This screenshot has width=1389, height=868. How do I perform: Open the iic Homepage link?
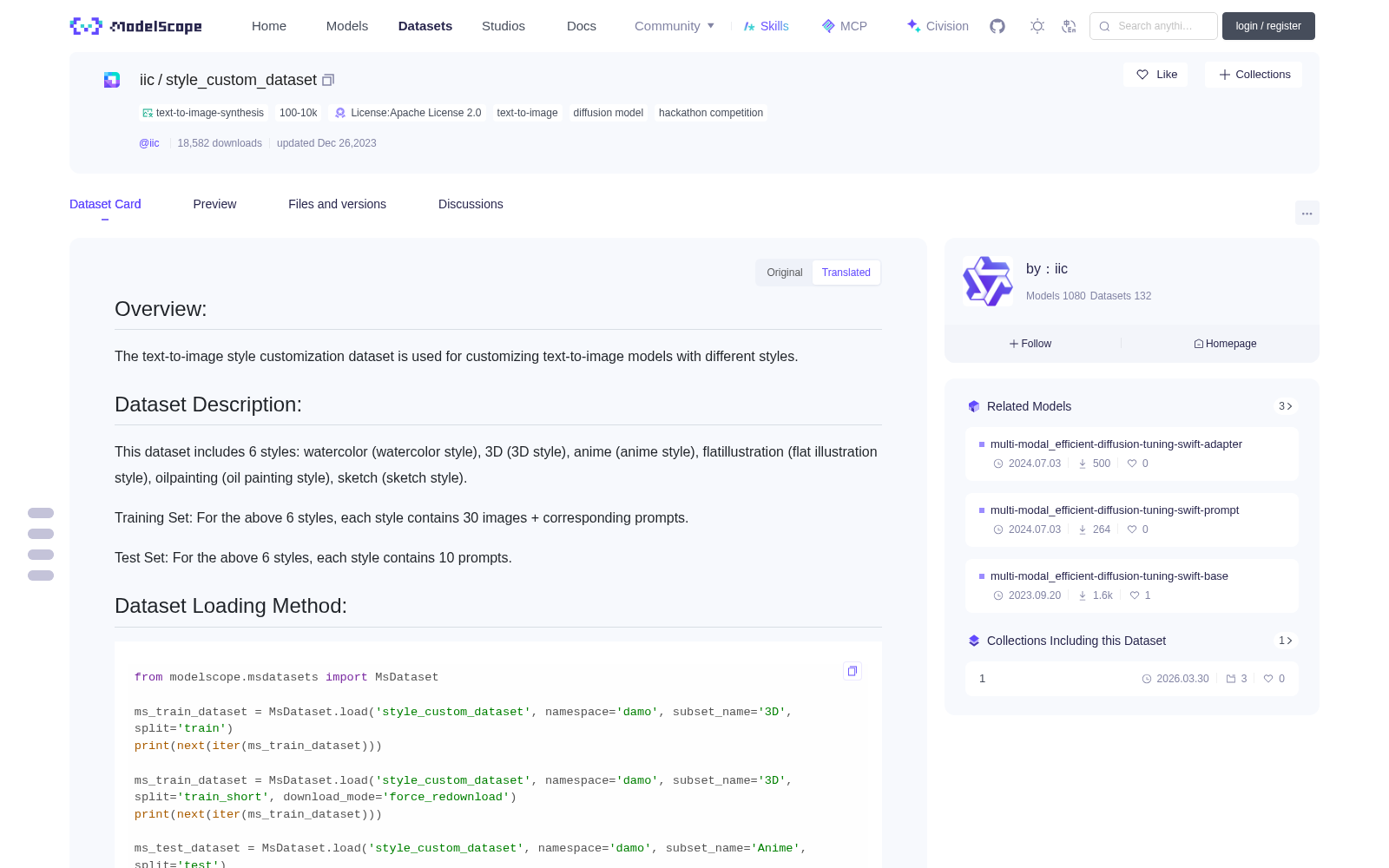coord(1225,344)
